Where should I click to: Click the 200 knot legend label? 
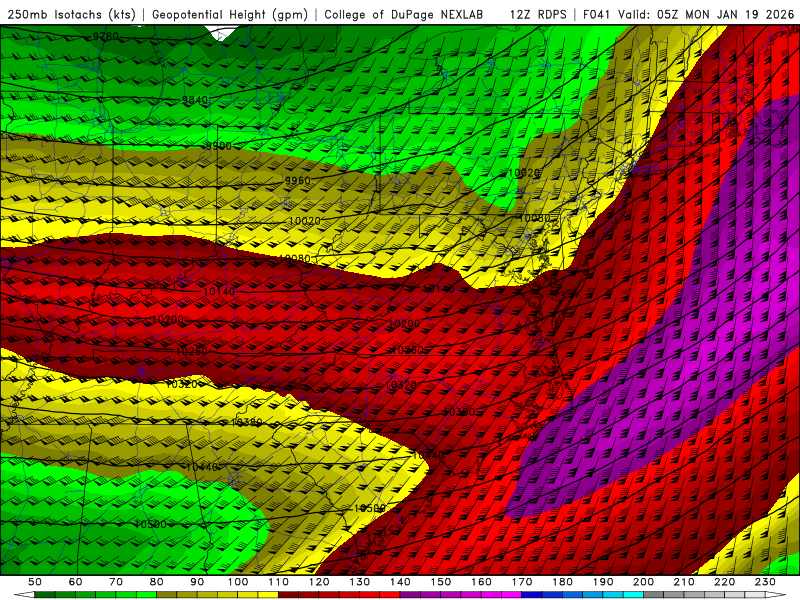tap(643, 582)
